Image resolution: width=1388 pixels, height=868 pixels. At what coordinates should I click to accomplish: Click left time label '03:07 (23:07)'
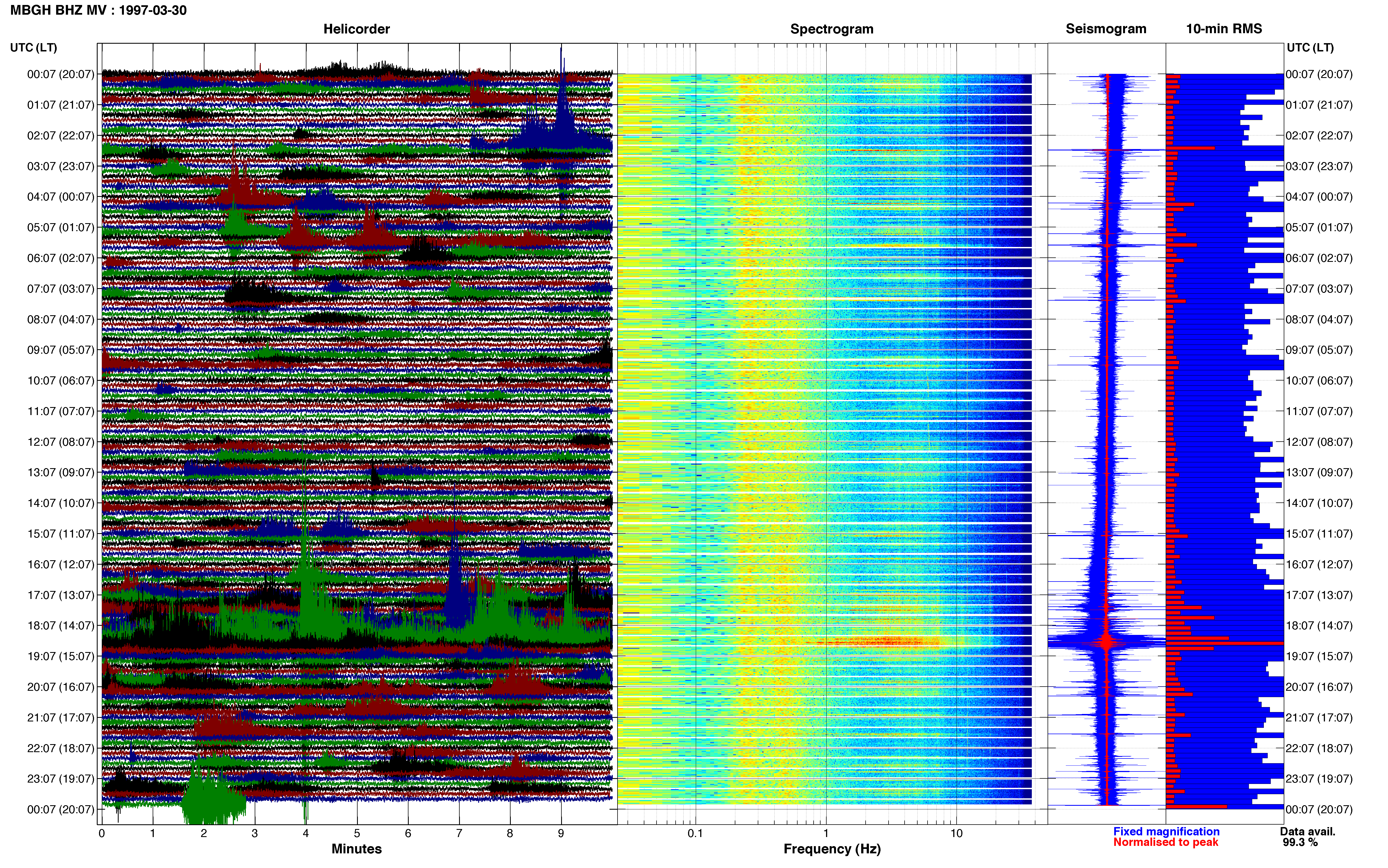point(60,166)
